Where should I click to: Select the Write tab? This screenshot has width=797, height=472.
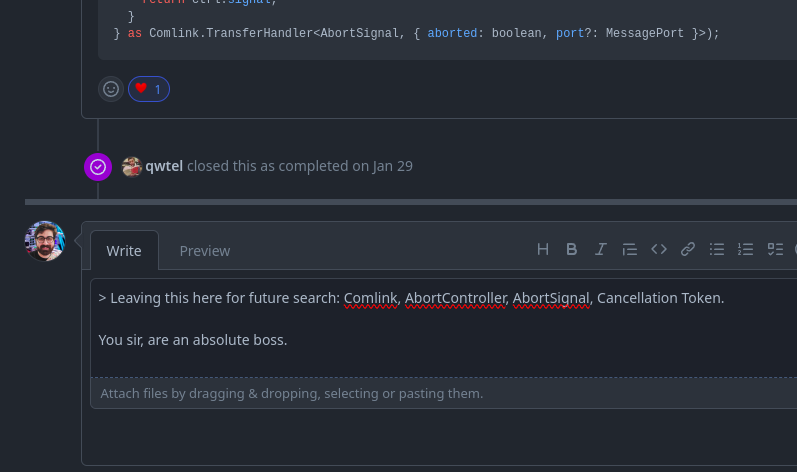(124, 251)
